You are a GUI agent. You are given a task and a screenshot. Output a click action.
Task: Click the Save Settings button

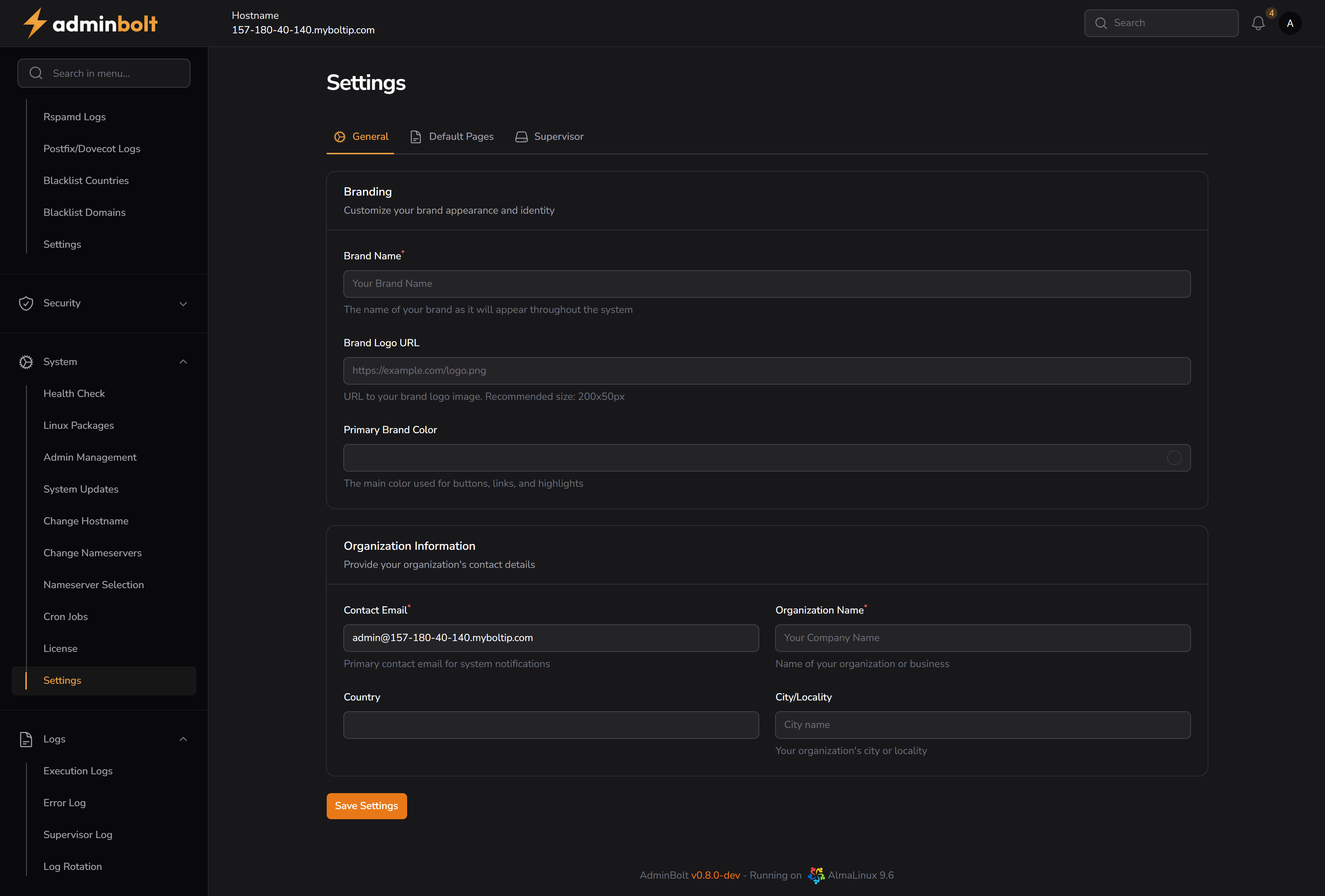[367, 805]
